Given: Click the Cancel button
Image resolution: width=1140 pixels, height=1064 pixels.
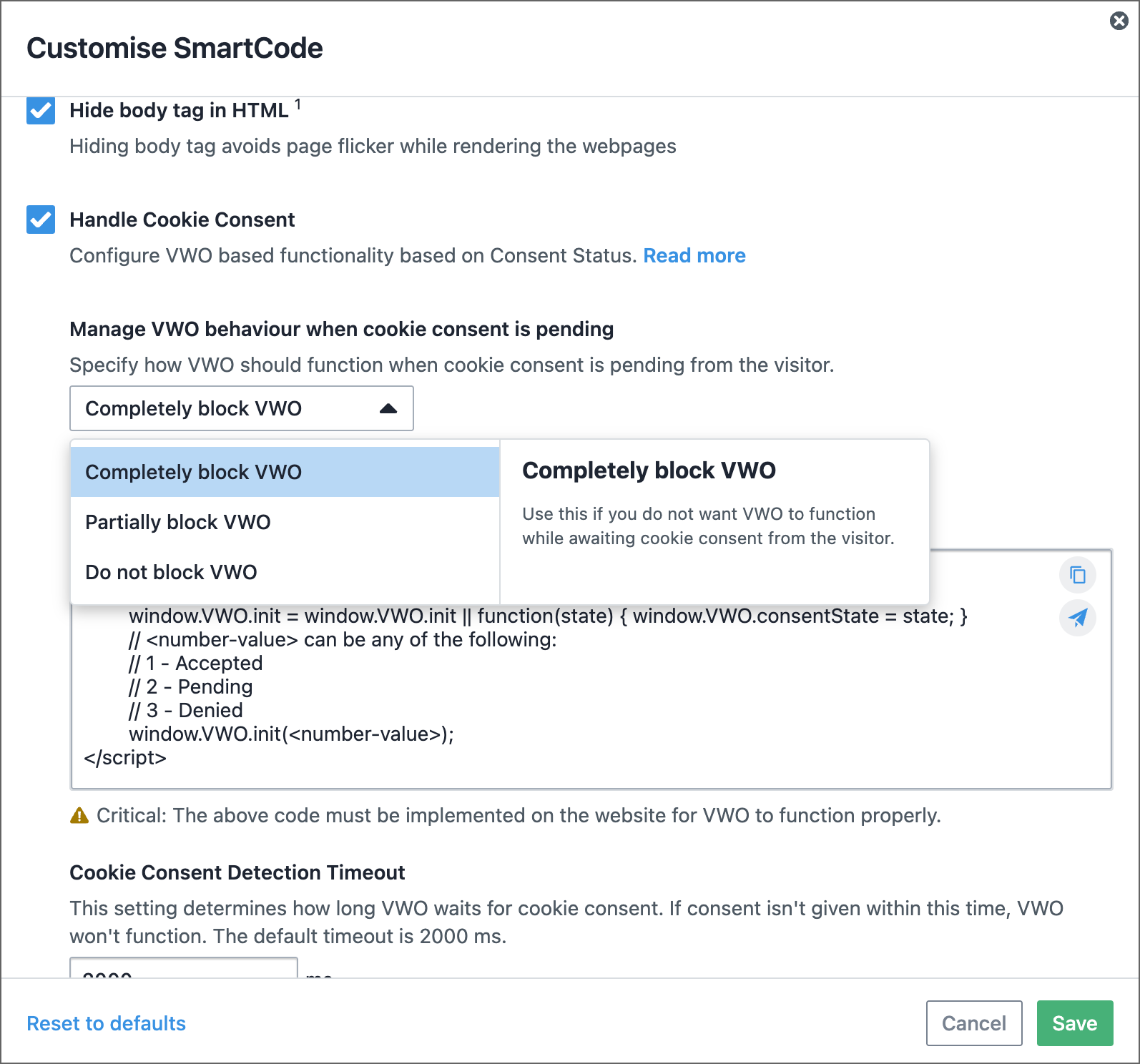Looking at the screenshot, I should [x=974, y=1023].
